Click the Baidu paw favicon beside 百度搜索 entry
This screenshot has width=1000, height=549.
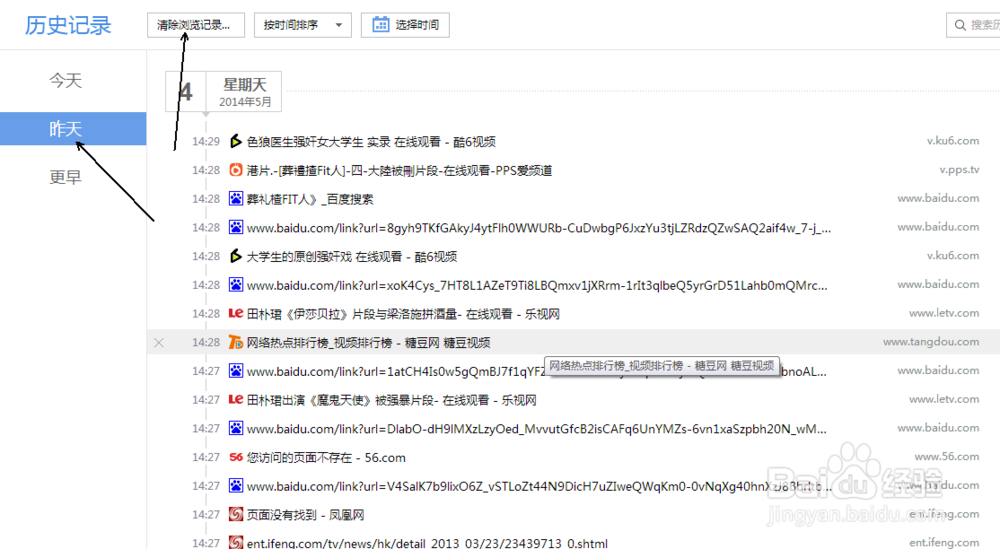(235, 198)
